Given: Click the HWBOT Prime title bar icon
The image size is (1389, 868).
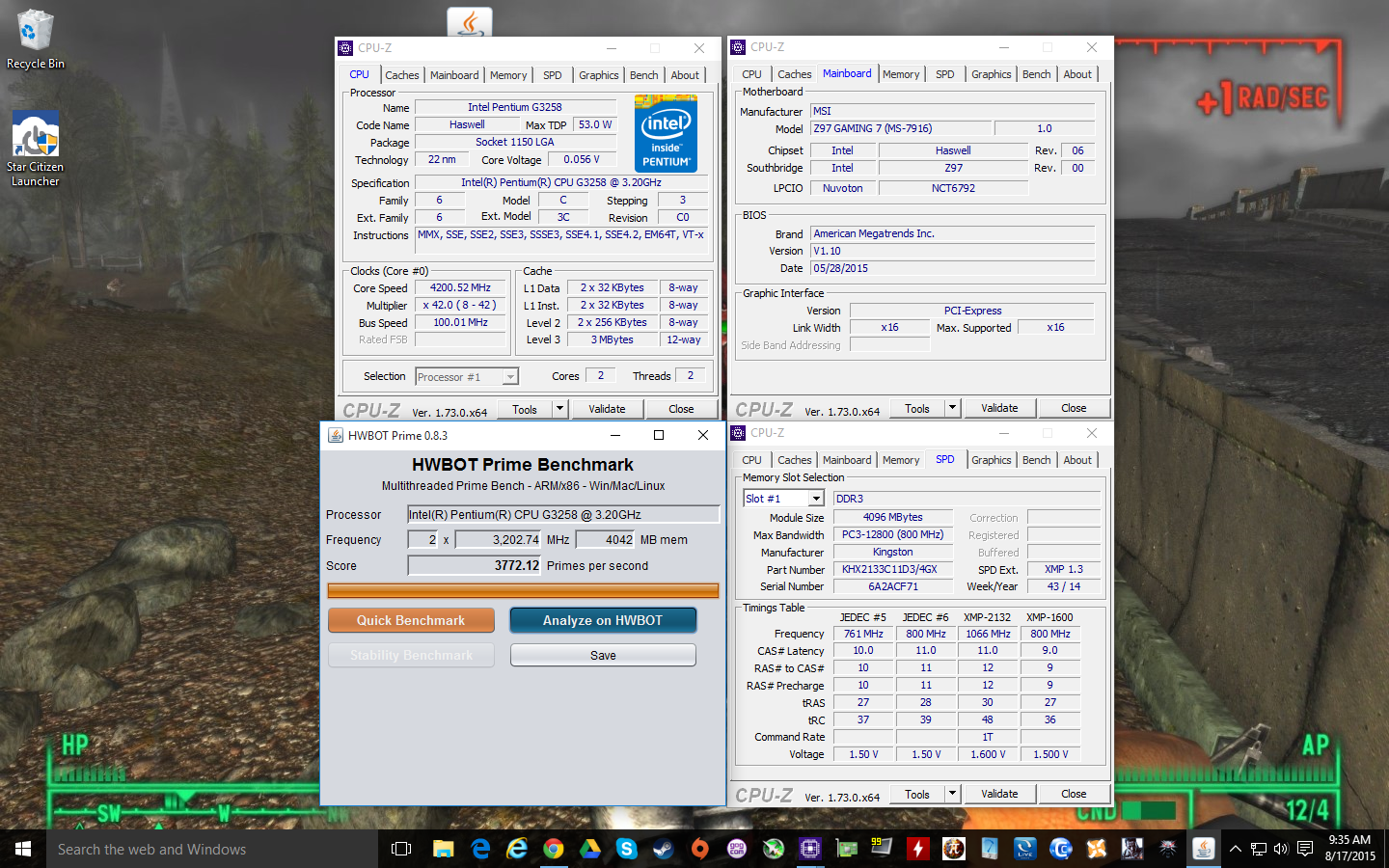Looking at the screenshot, I should 336,435.
